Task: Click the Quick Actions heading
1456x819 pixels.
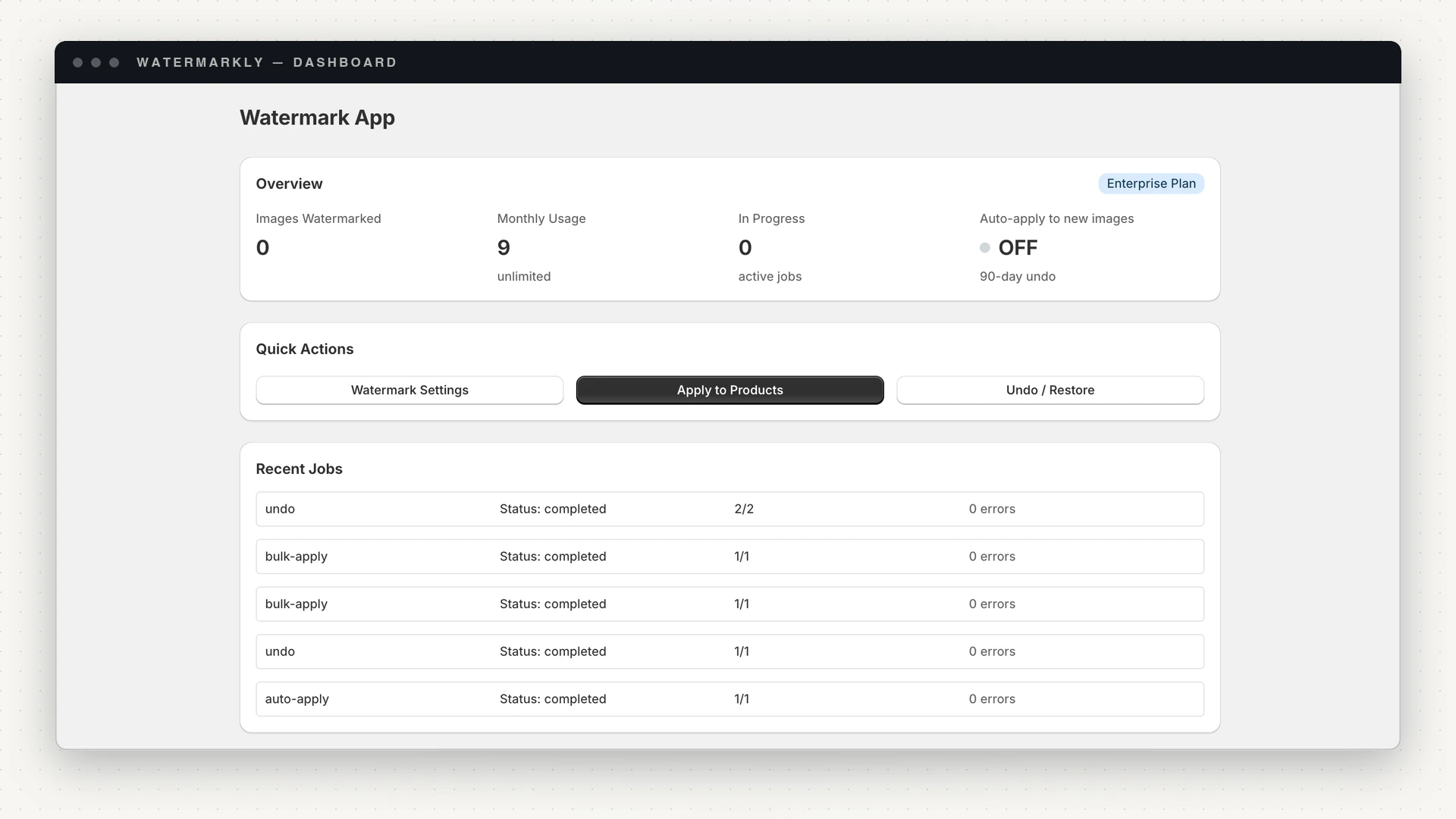Action: [304, 349]
